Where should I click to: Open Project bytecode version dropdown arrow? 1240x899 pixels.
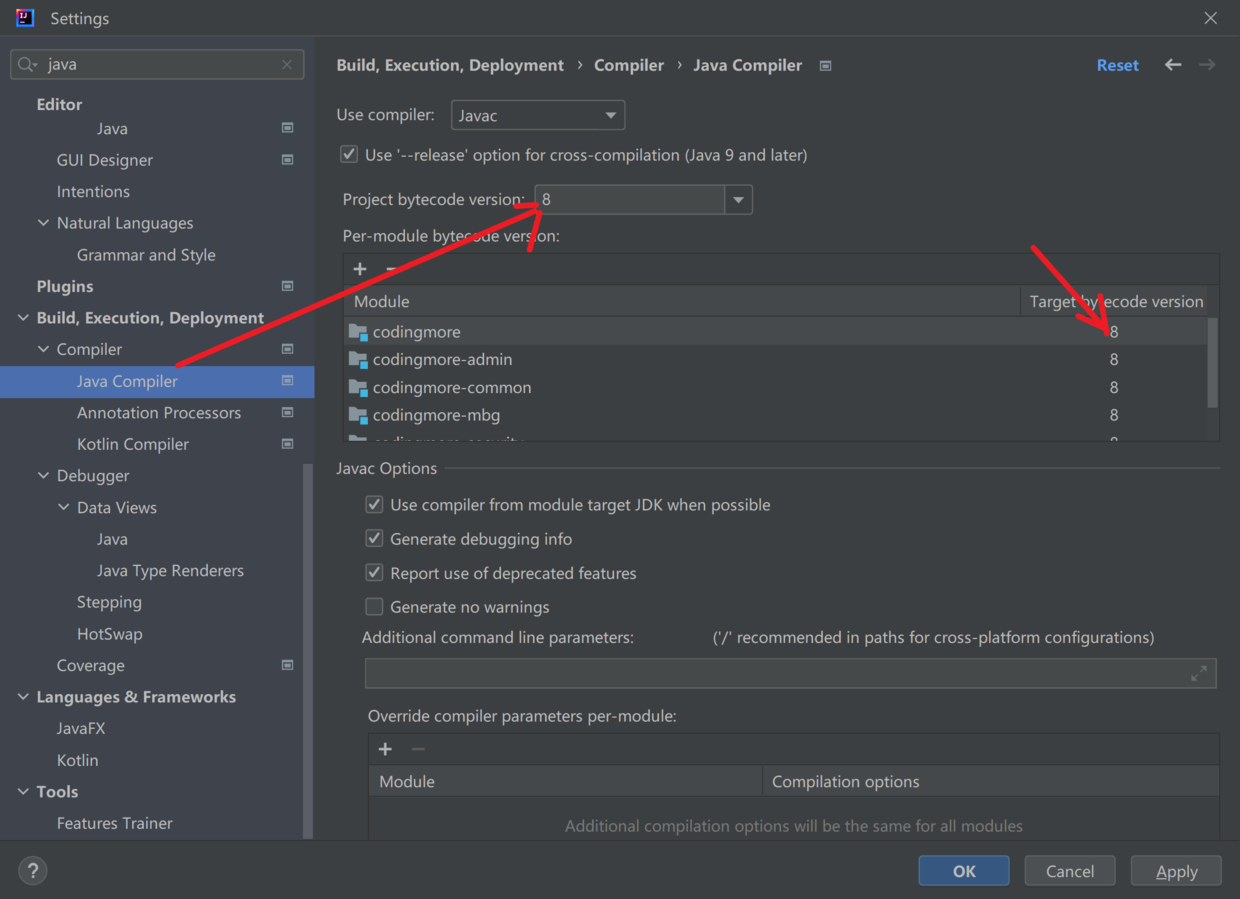coord(738,199)
